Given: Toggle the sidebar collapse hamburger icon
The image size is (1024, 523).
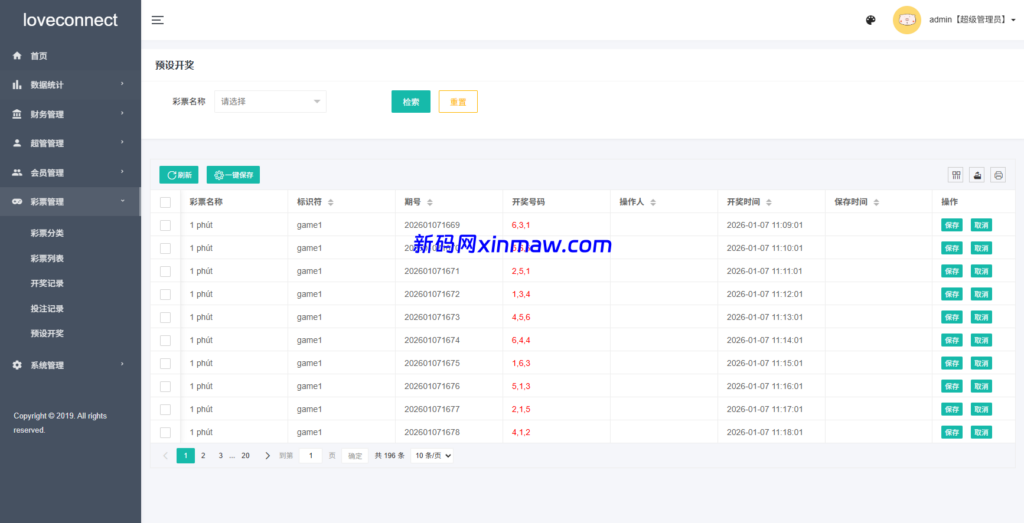Looking at the screenshot, I should (157, 20).
